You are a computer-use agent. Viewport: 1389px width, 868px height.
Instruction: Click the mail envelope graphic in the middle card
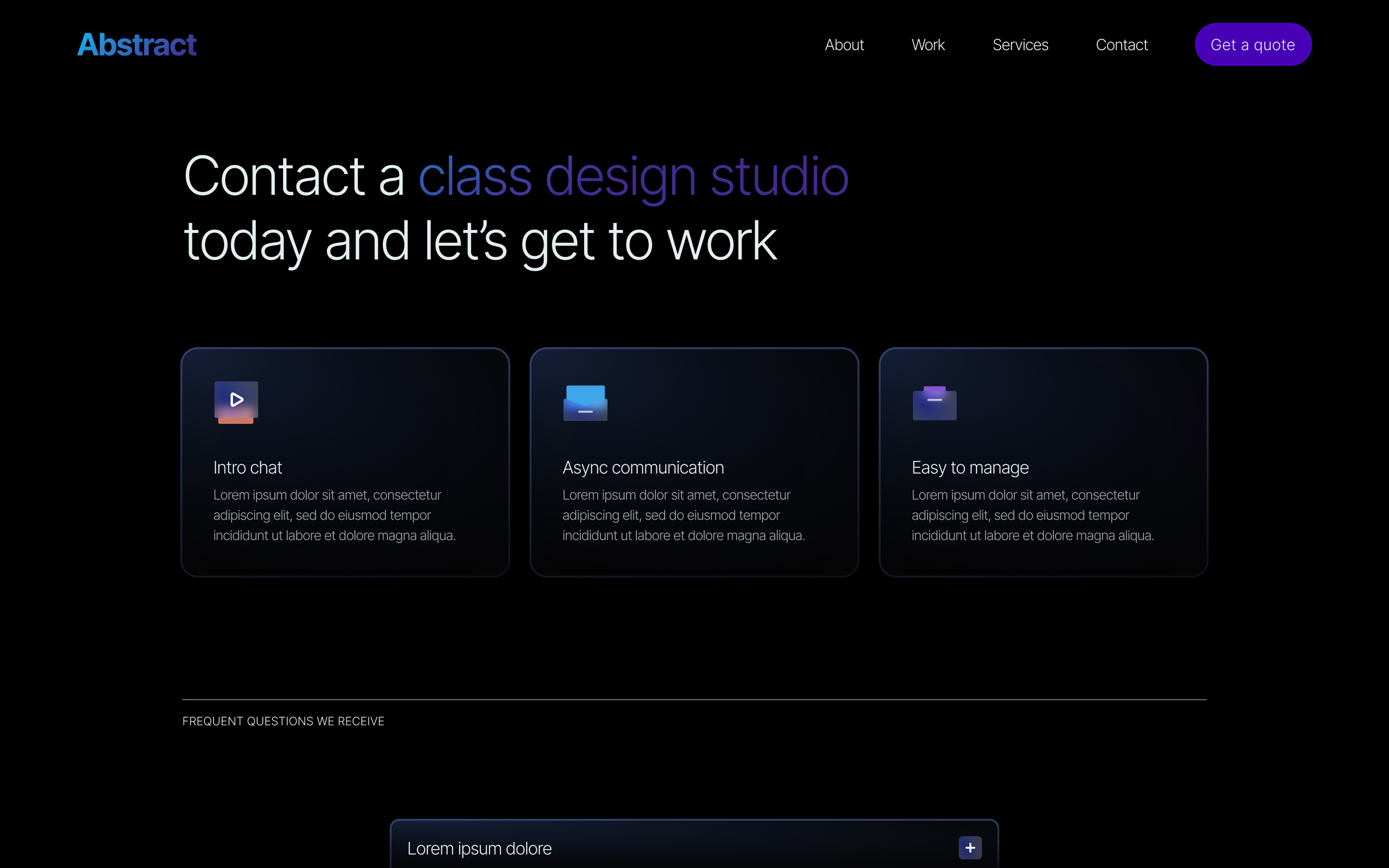coord(585,402)
